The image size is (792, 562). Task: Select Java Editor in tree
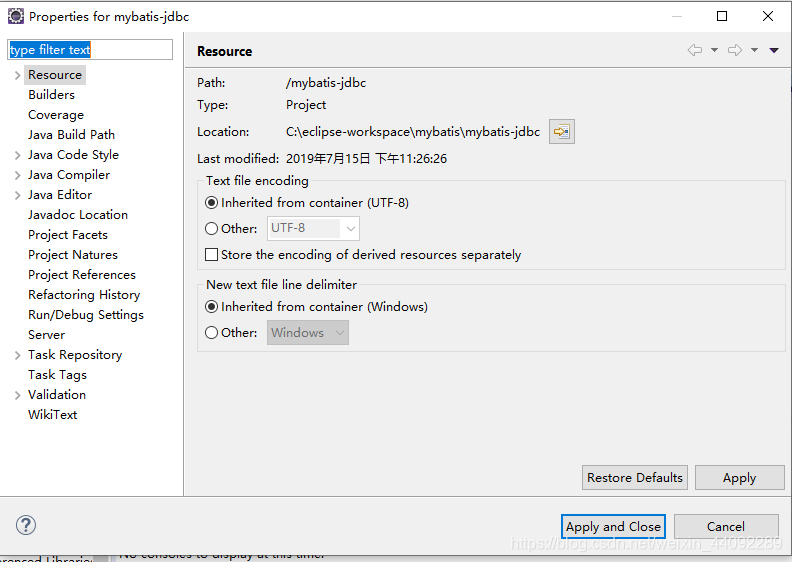click(60, 195)
